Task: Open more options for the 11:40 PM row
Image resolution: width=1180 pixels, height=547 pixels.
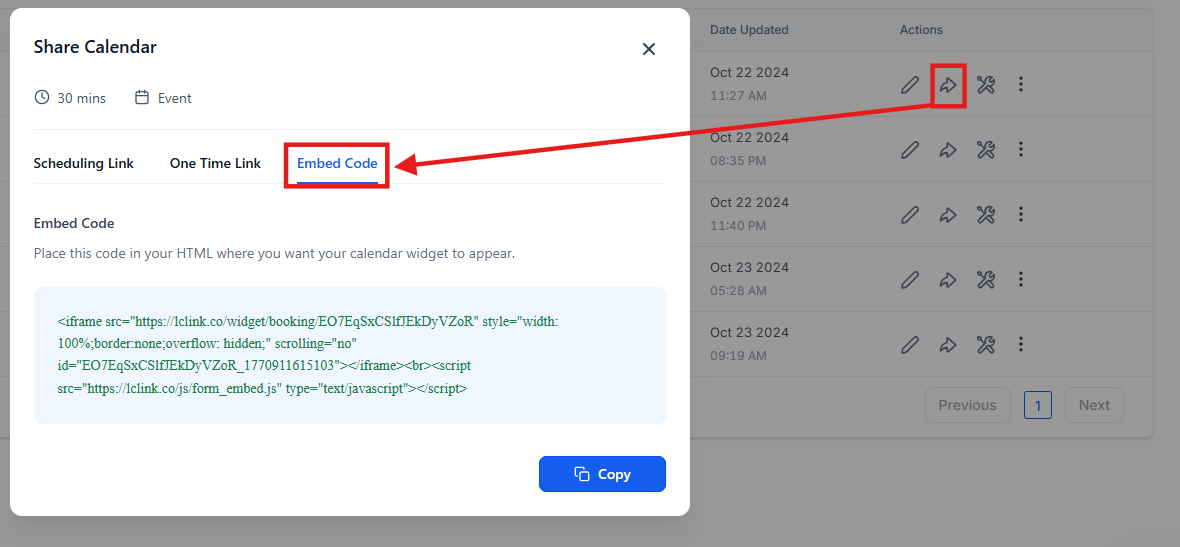Action: pos(1021,214)
